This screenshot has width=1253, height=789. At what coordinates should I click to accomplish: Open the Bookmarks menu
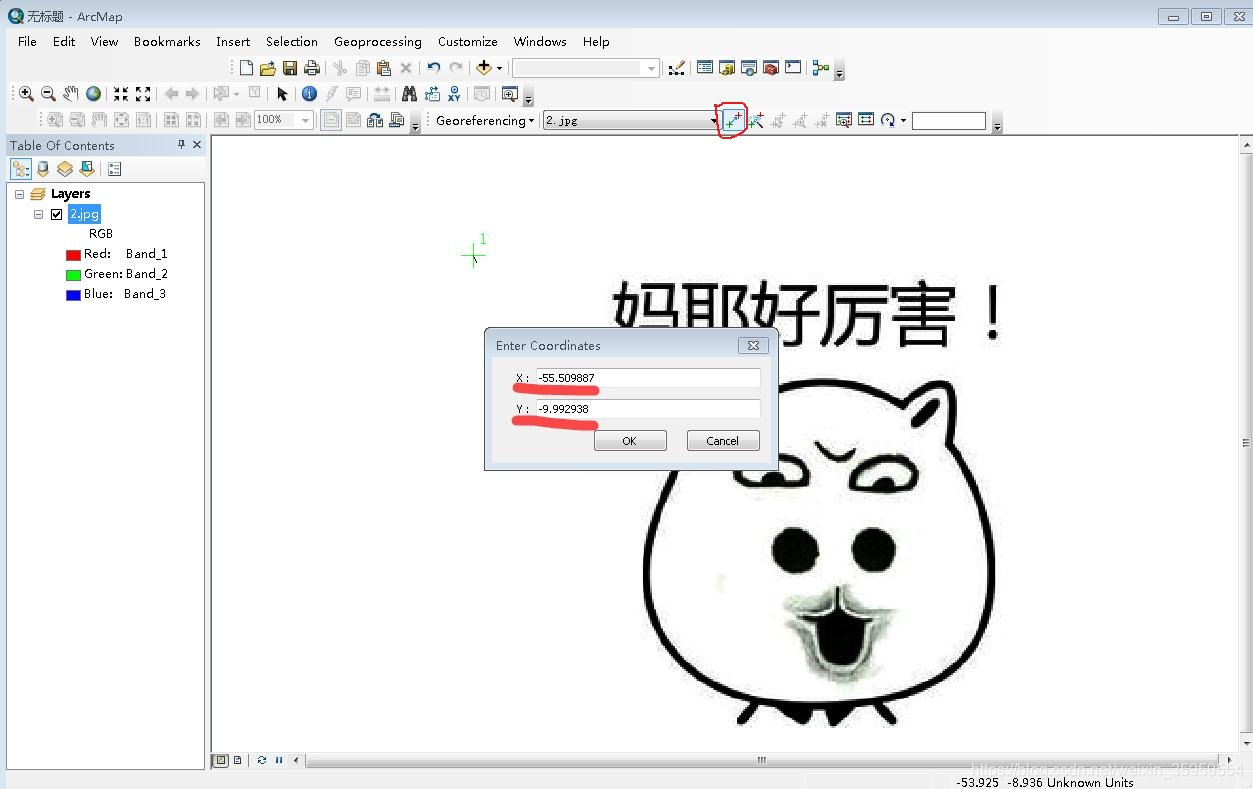pos(167,41)
